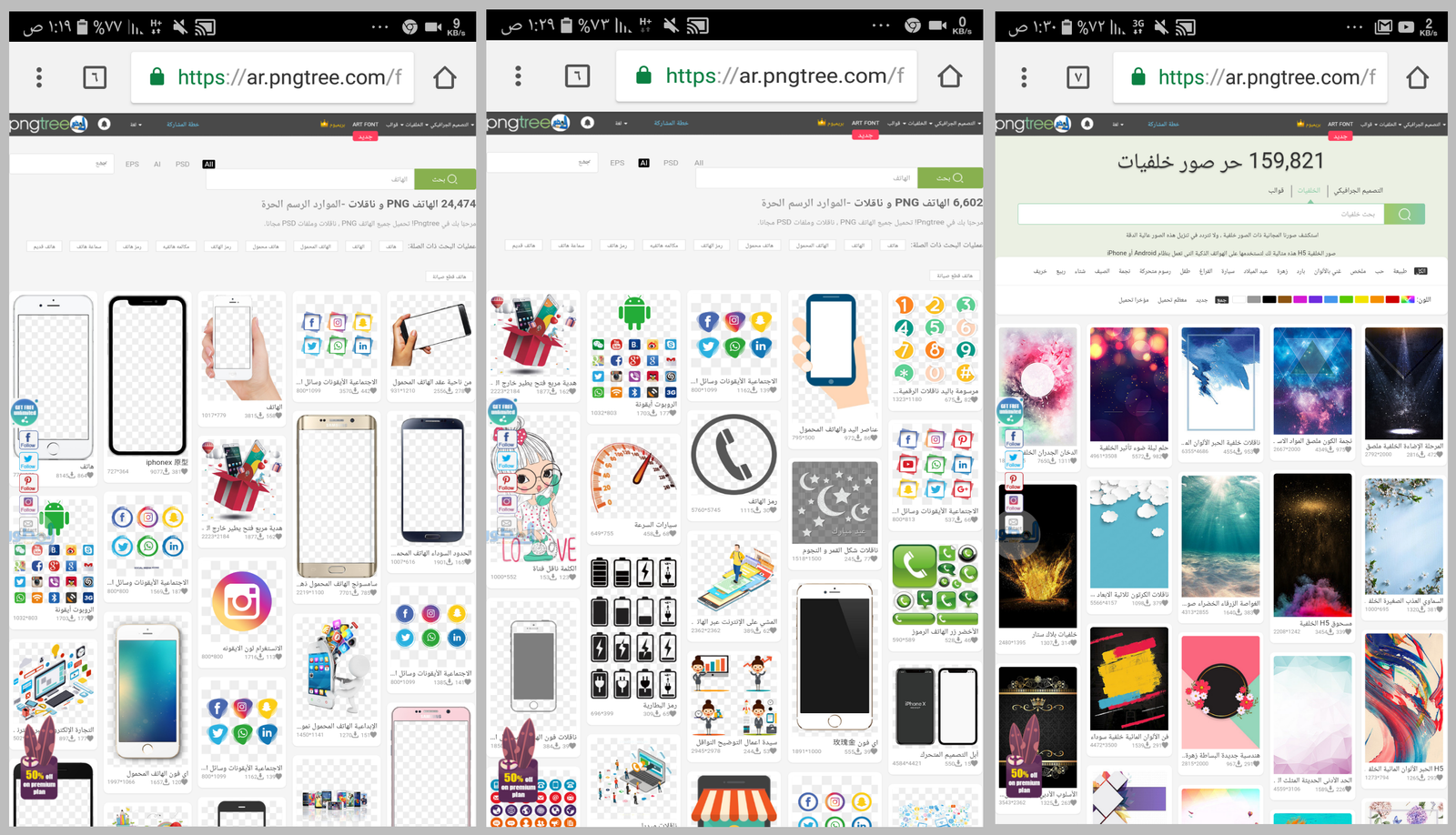Click the green search button in the middle screenshot
1456x835 pixels.
click(950, 177)
